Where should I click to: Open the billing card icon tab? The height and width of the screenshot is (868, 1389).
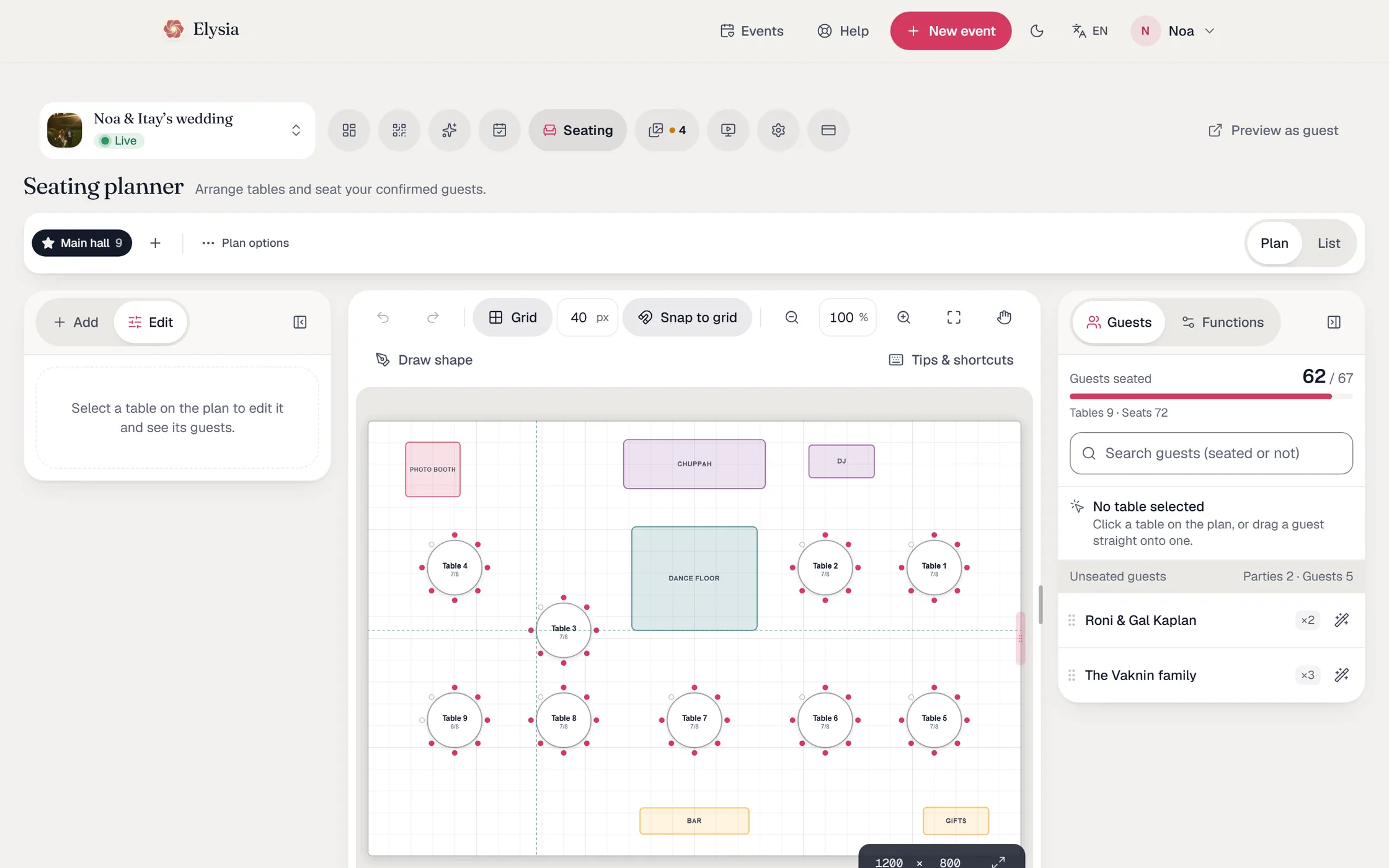[x=828, y=130]
